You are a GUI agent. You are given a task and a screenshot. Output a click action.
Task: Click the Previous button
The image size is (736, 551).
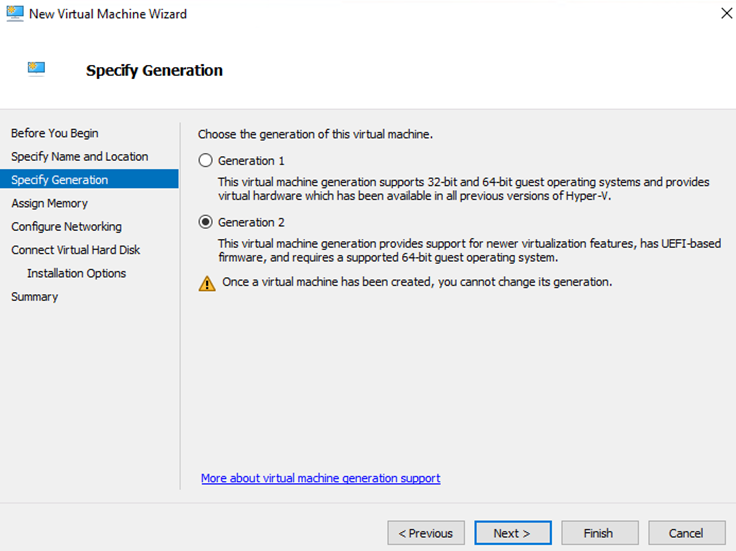(x=426, y=533)
